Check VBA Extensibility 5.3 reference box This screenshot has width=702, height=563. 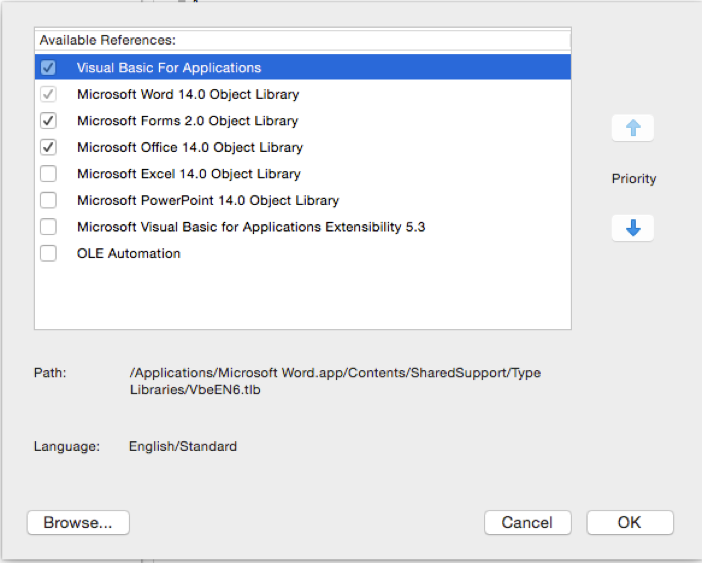coord(48,227)
